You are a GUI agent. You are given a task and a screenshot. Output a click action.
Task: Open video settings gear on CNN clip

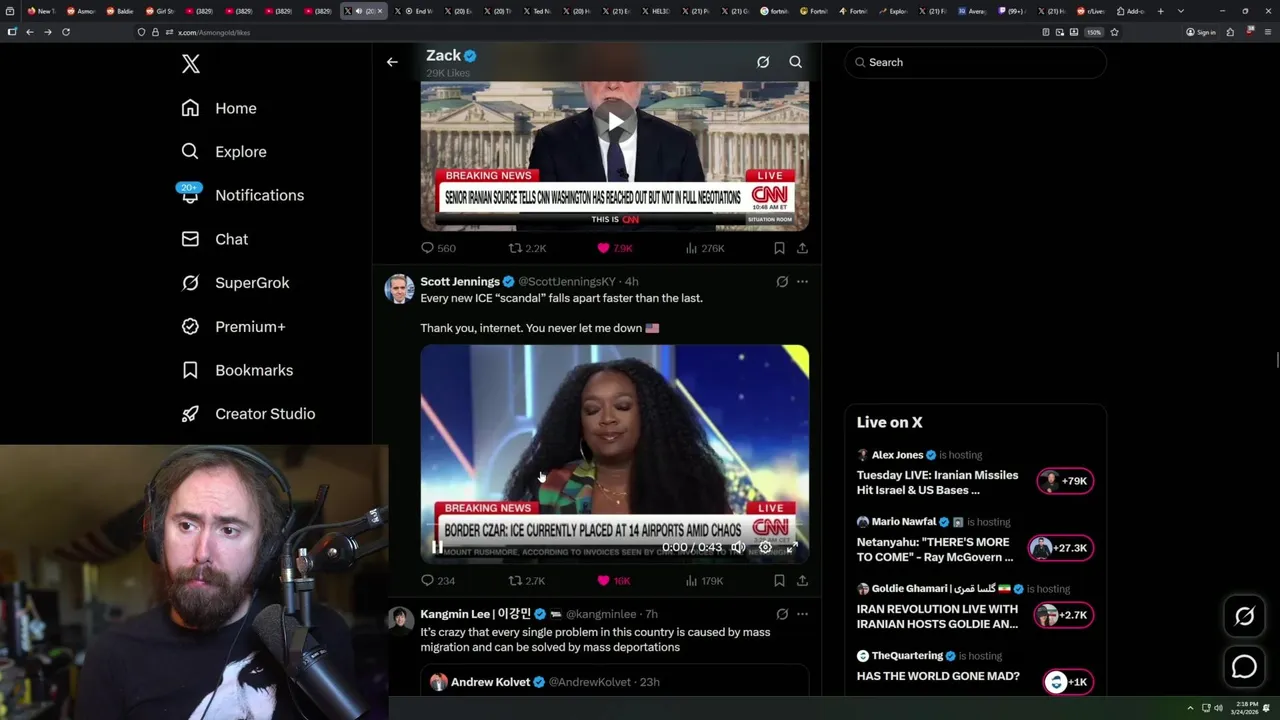tap(765, 547)
